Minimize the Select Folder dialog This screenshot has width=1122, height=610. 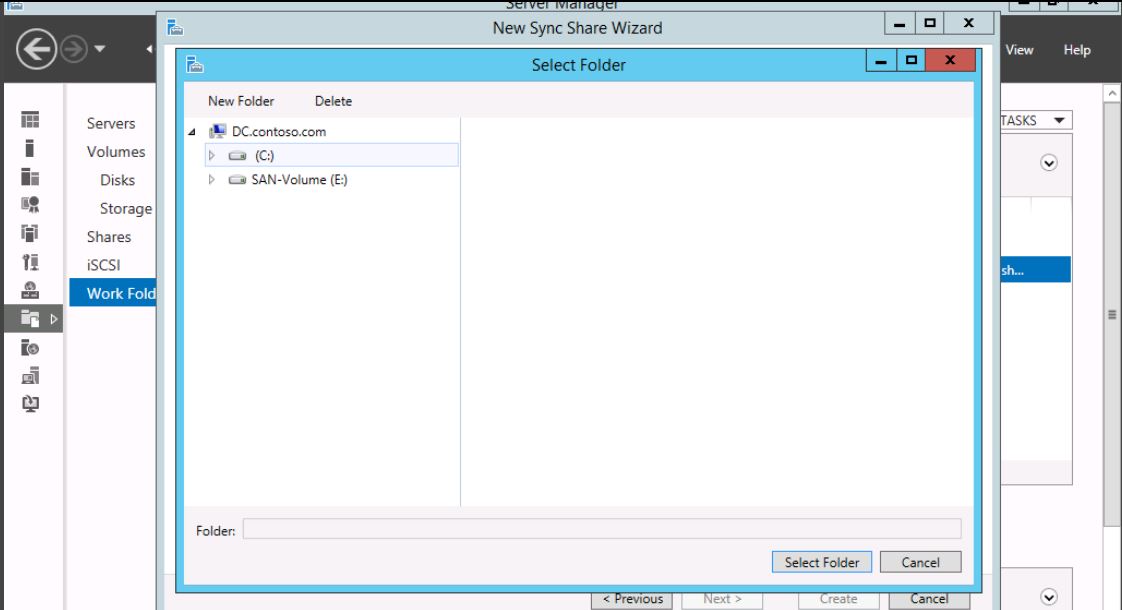tap(881, 60)
